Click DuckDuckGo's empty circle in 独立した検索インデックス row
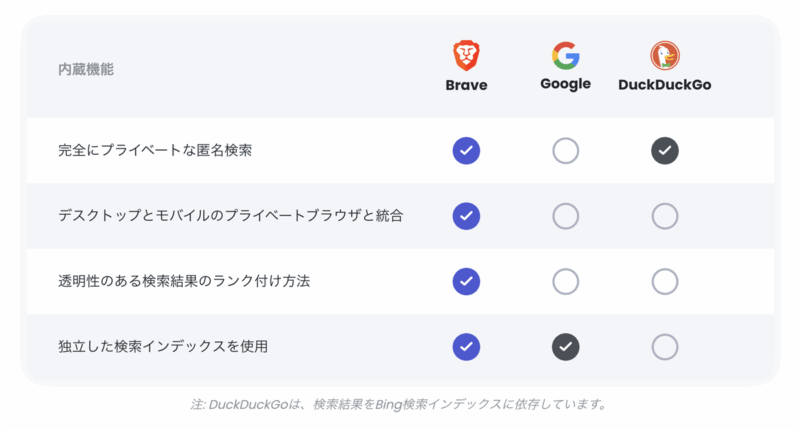800x428 pixels. click(665, 347)
